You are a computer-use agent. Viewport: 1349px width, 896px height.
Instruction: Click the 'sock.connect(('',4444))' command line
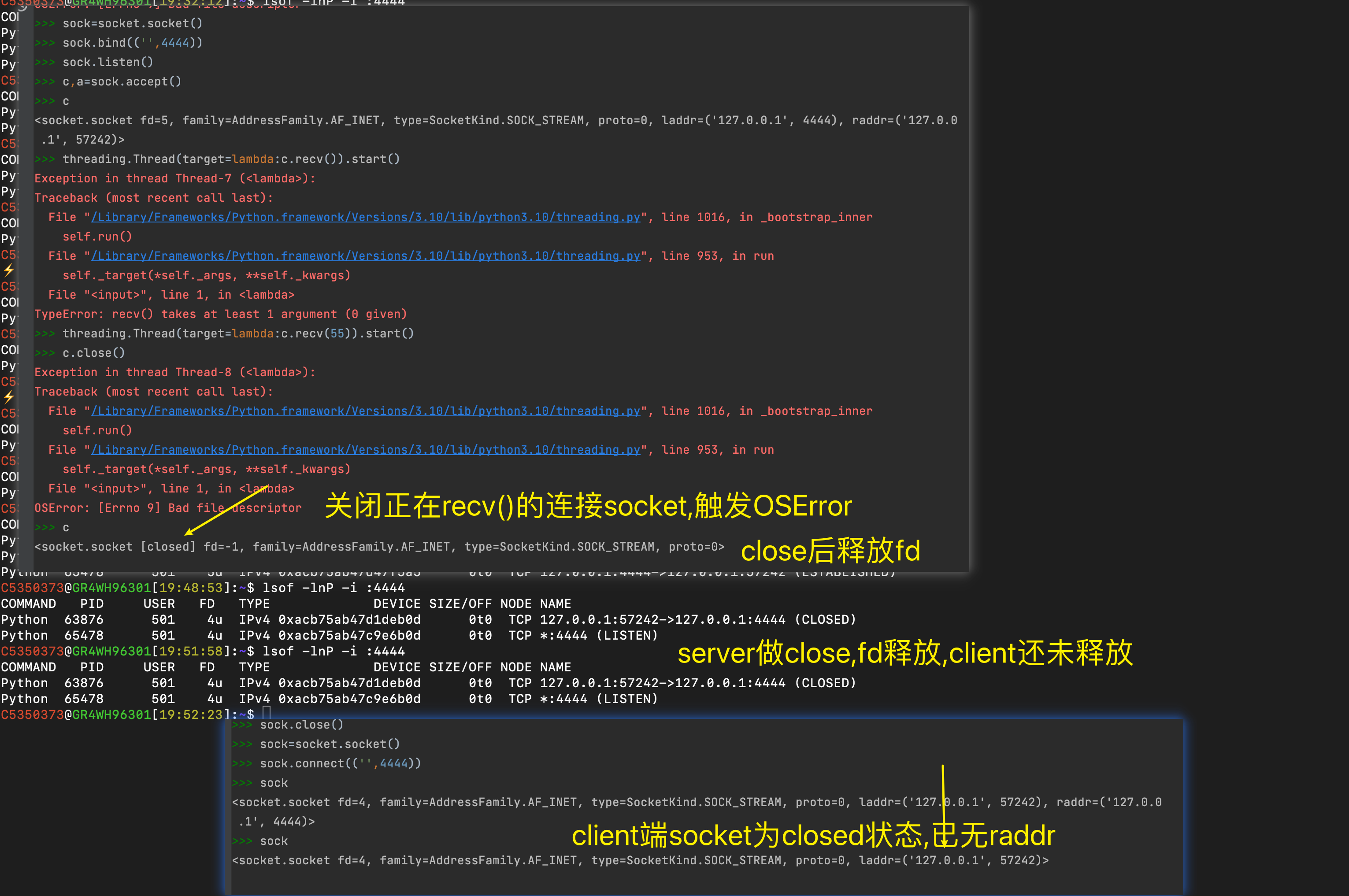[x=340, y=763]
